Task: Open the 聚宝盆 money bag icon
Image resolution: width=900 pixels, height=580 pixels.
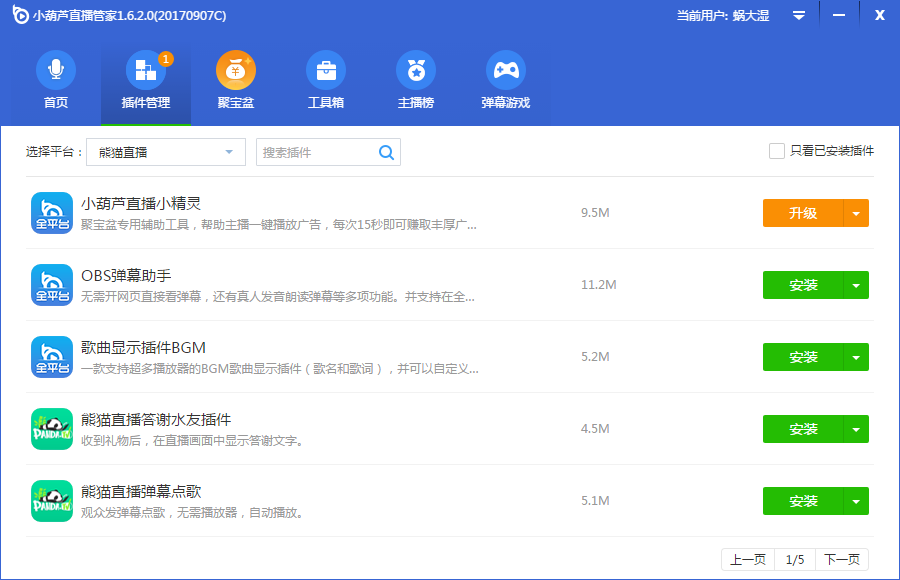Action: [x=236, y=71]
